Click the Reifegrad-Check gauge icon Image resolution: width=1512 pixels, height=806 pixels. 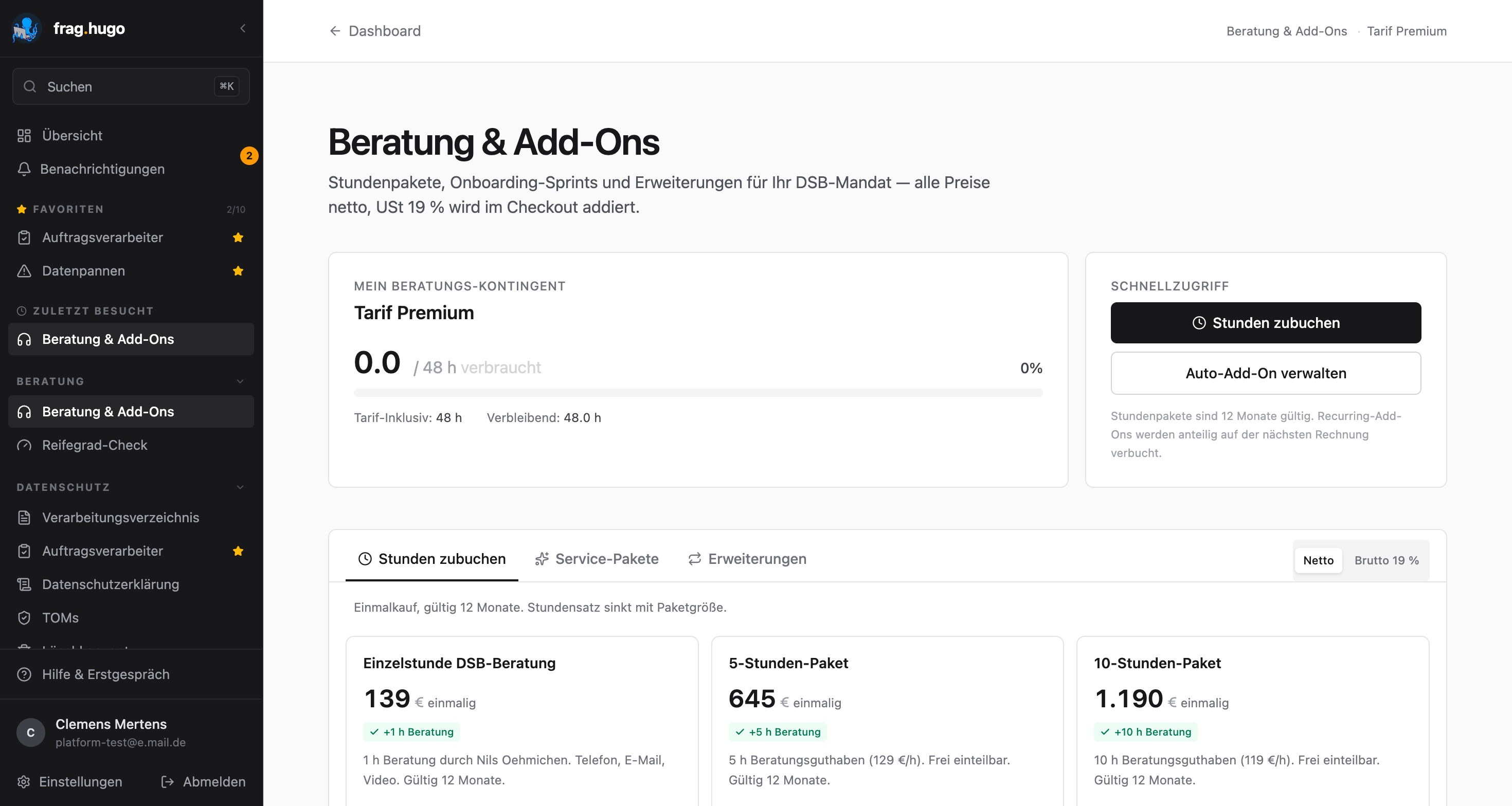tap(24, 445)
